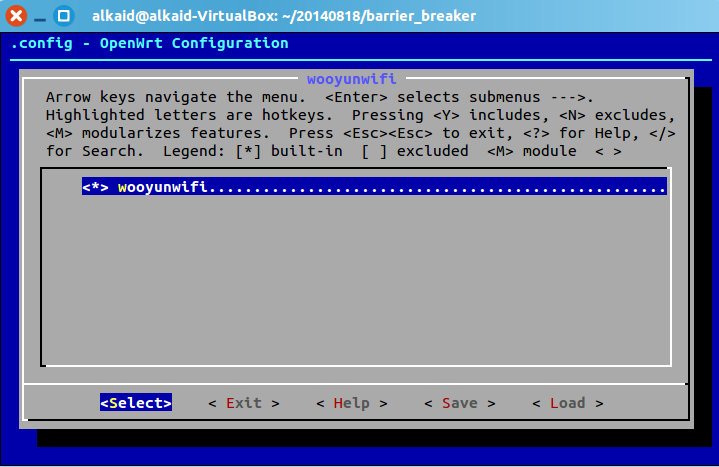
Task: Toggle the <*> marker beside wooyunwifi
Action: pos(95,187)
